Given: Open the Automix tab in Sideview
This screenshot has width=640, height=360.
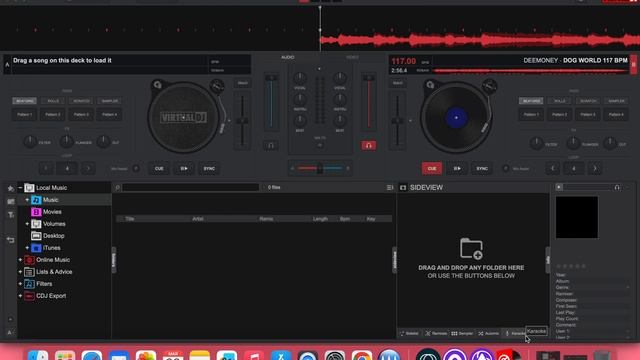Looking at the screenshot, I should point(489,333).
